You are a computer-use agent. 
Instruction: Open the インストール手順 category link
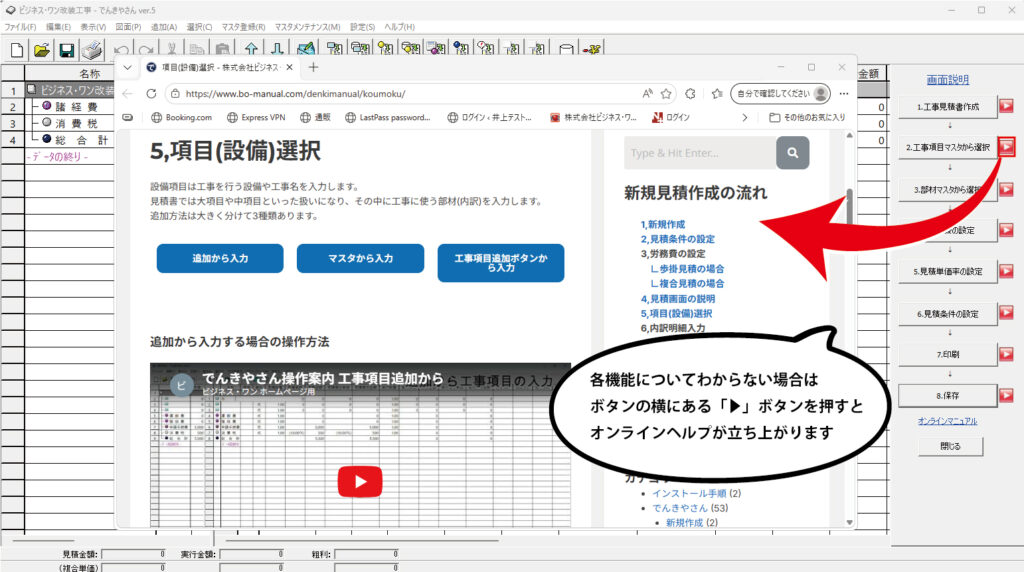[x=689, y=493]
